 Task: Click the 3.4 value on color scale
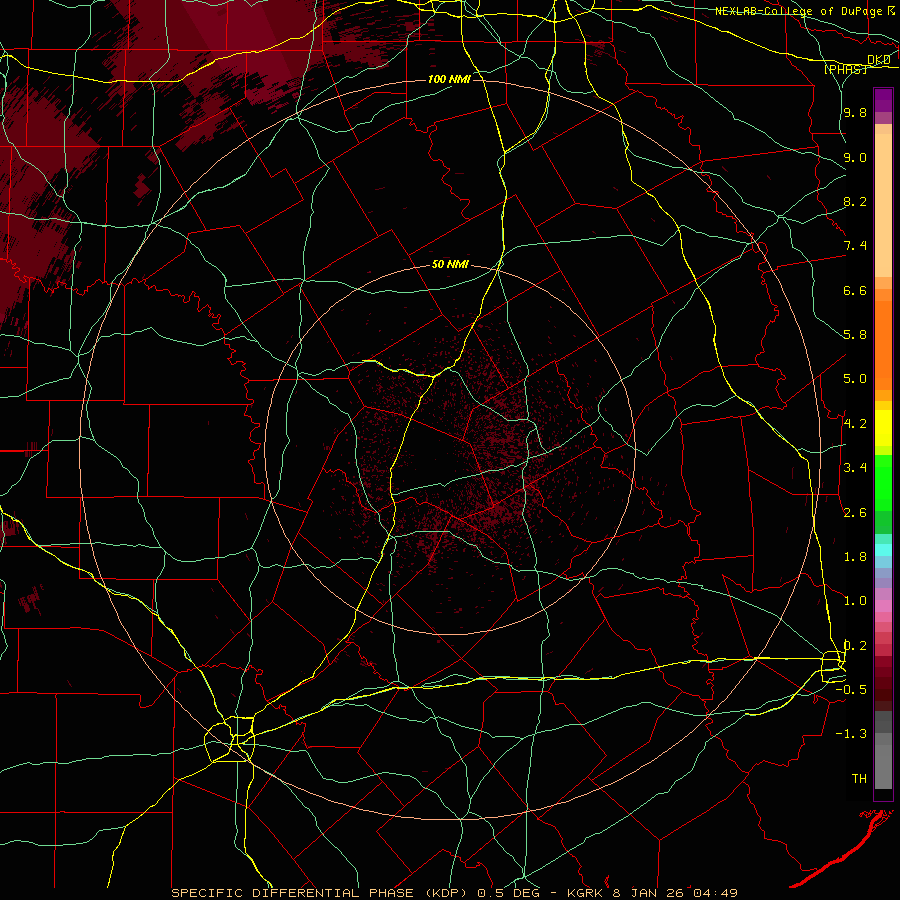tap(855, 468)
